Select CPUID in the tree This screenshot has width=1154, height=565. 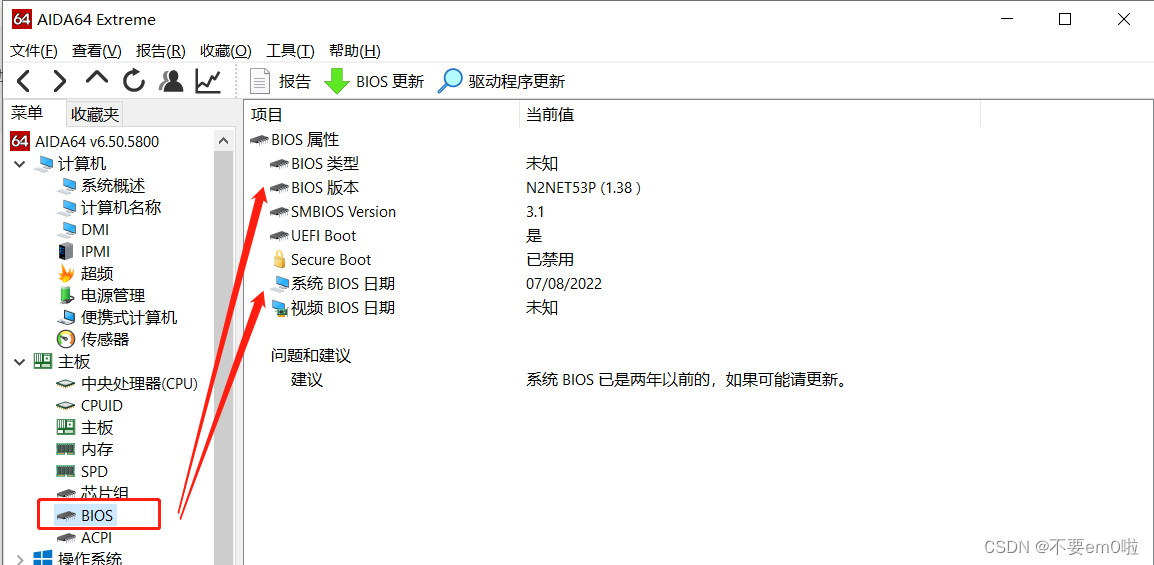tap(90, 405)
